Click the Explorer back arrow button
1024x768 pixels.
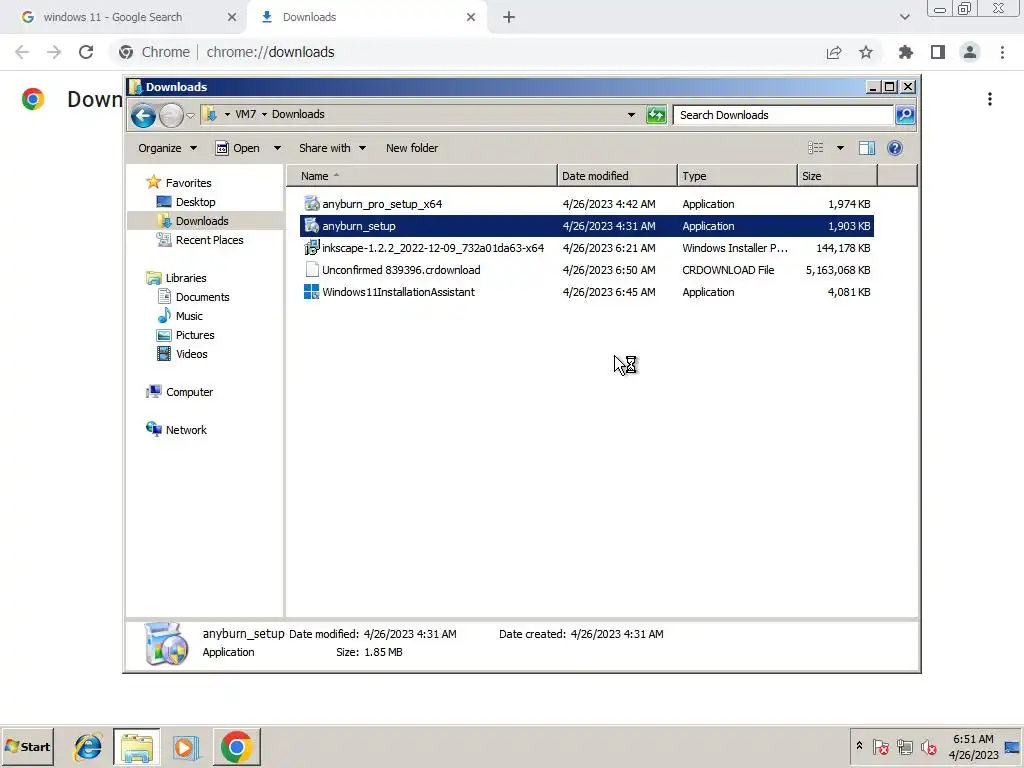143,116
